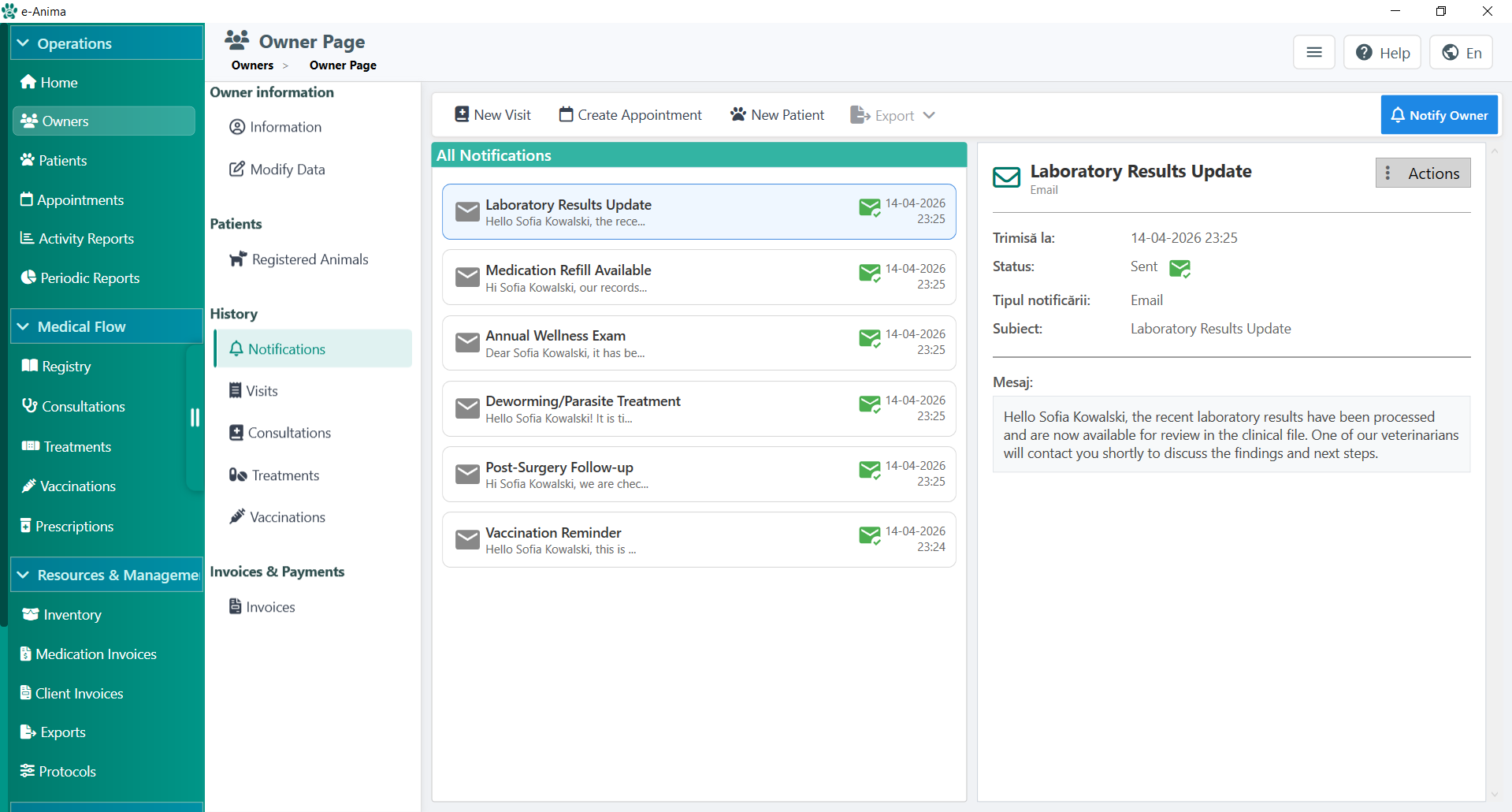Collapse the Medical Flow sidebar section
Viewport: 1512px width, 812px height.
coord(106,326)
